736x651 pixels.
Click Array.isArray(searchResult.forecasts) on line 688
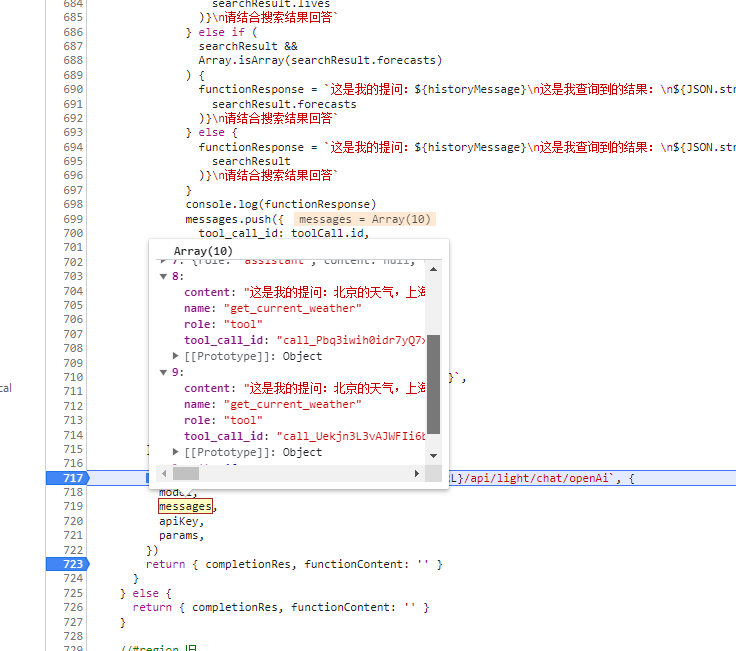click(x=320, y=61)
